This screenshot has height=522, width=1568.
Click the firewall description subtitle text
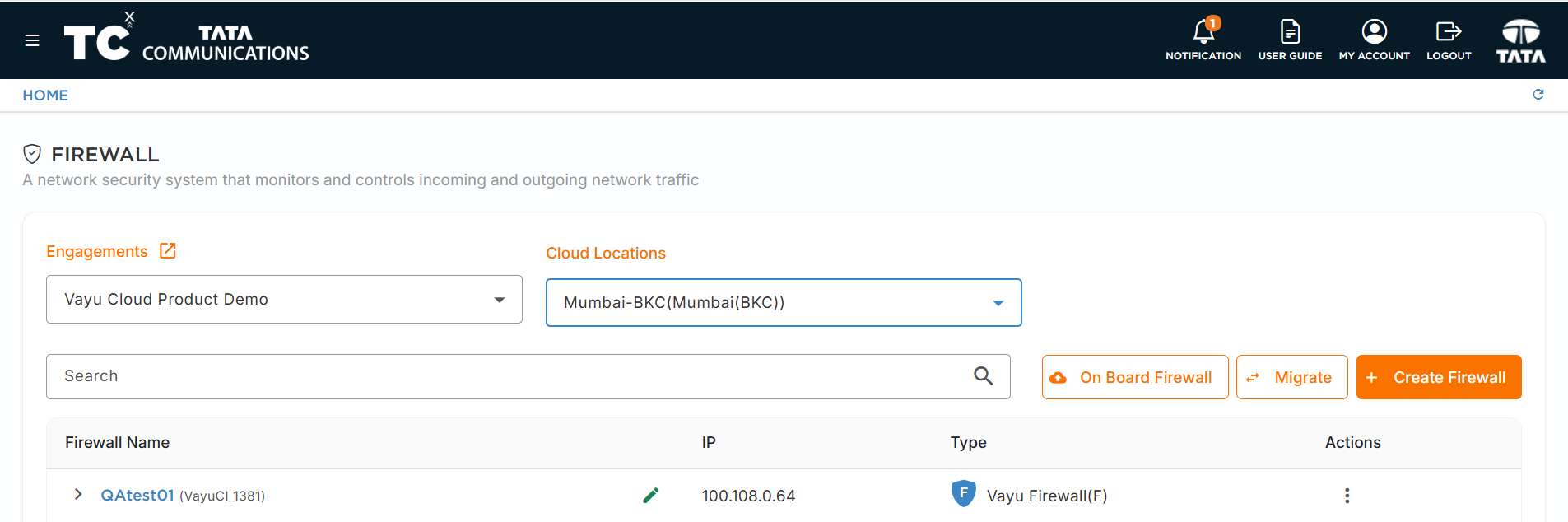point(361,180)
